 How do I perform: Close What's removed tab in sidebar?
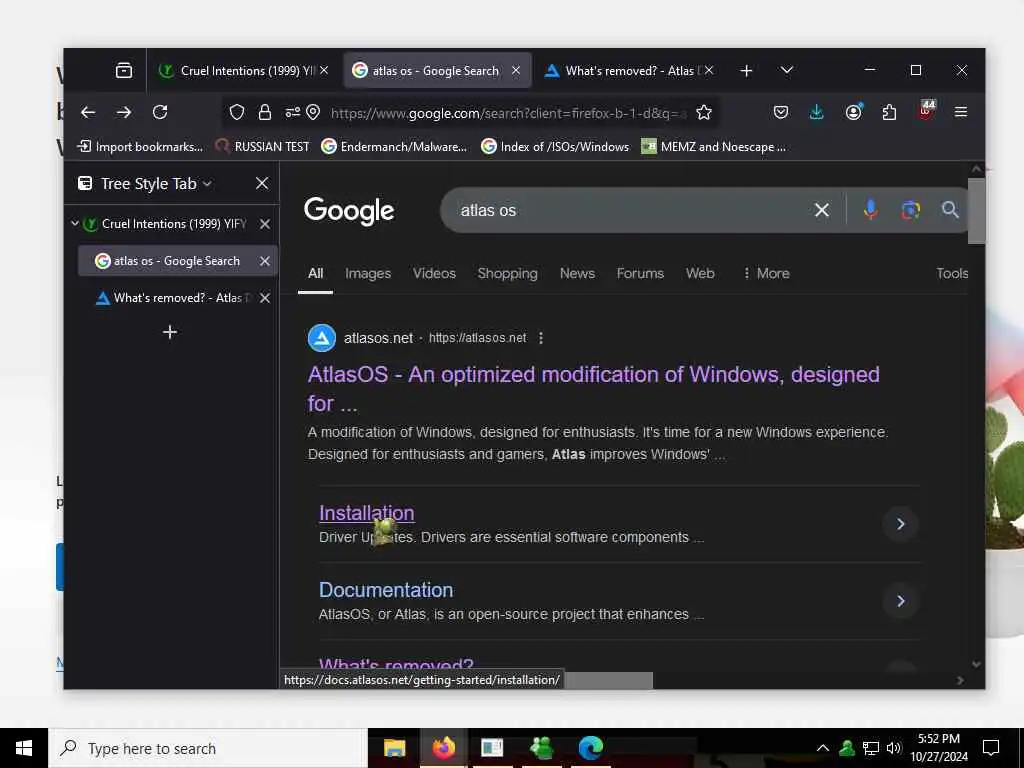click(264, 298)
